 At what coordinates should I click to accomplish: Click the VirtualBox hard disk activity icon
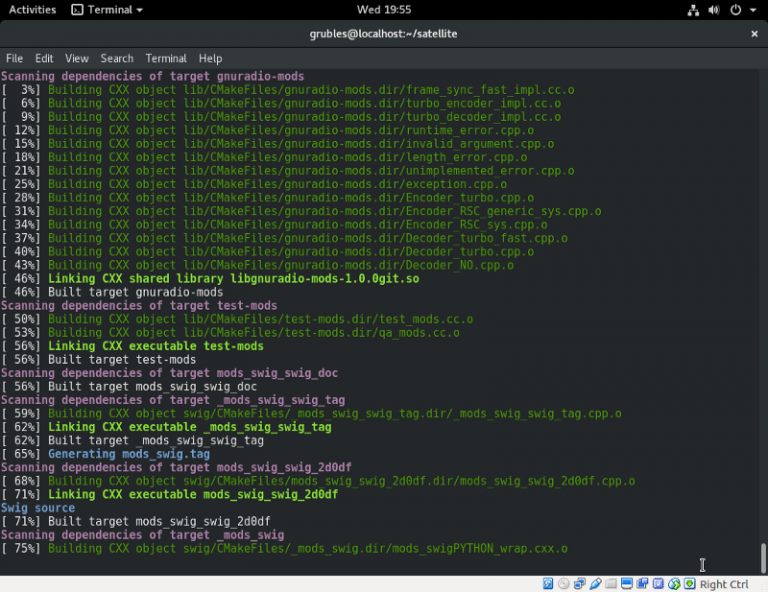click(x=548, y=584)
